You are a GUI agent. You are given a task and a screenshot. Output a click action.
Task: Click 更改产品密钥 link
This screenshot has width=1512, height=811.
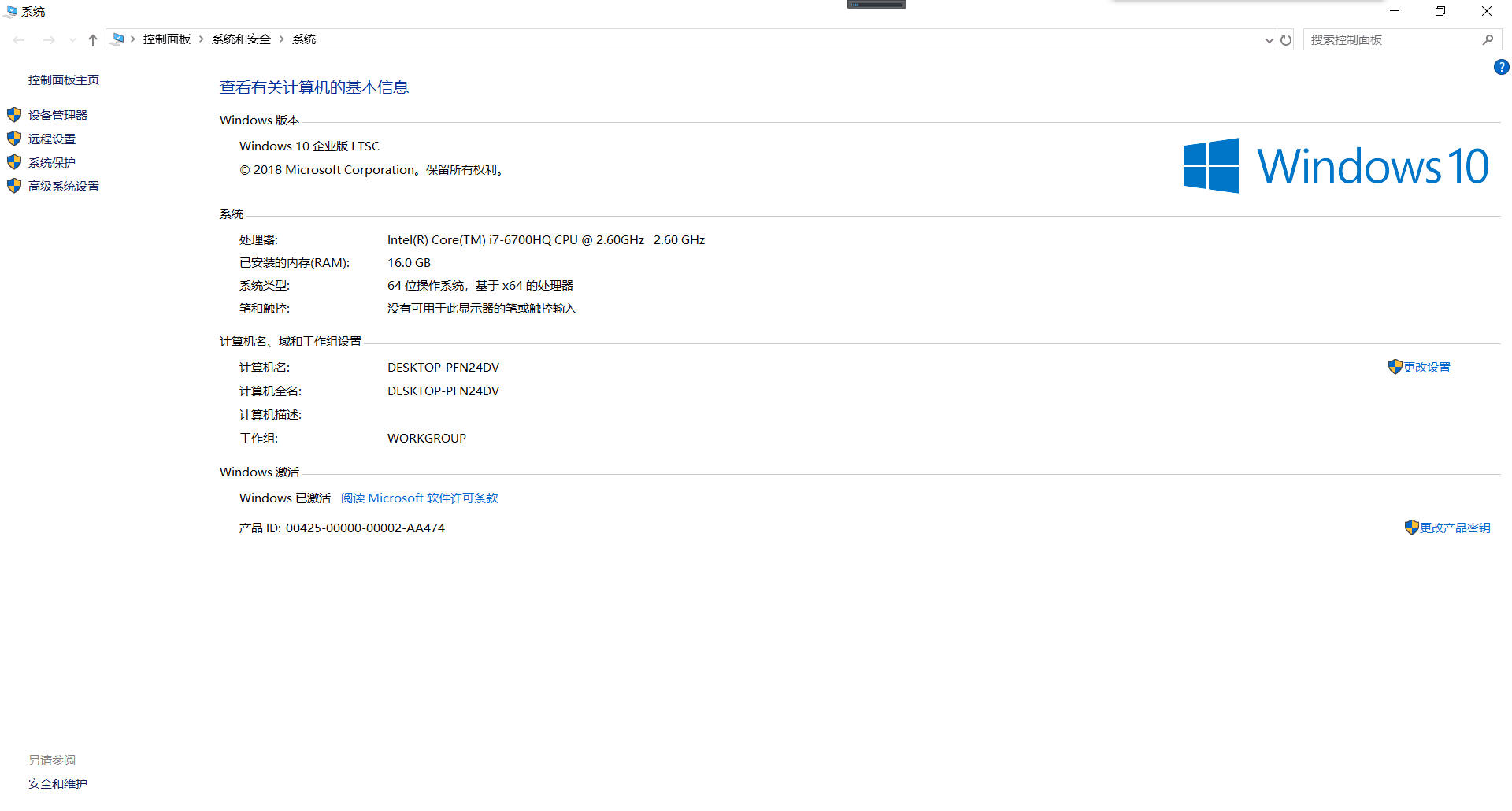click(x=1455, y=528)
